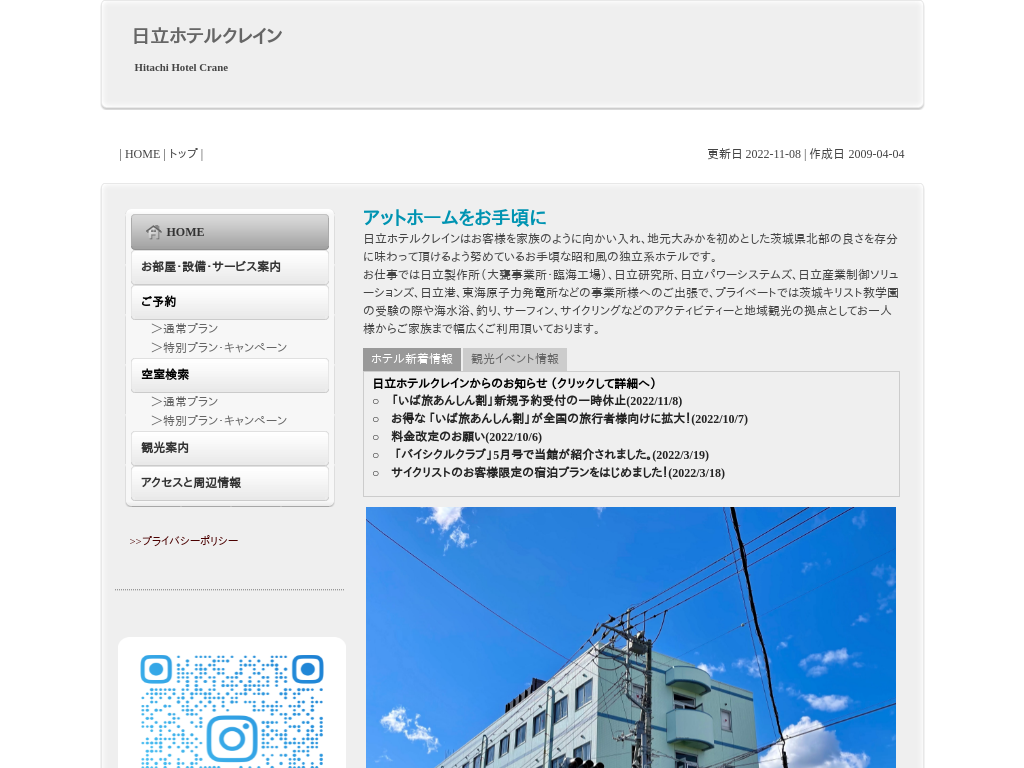Click the 日立ホテルクレインからのお知らせ heading
1024x768 pixels.
(x=515, y=383)
